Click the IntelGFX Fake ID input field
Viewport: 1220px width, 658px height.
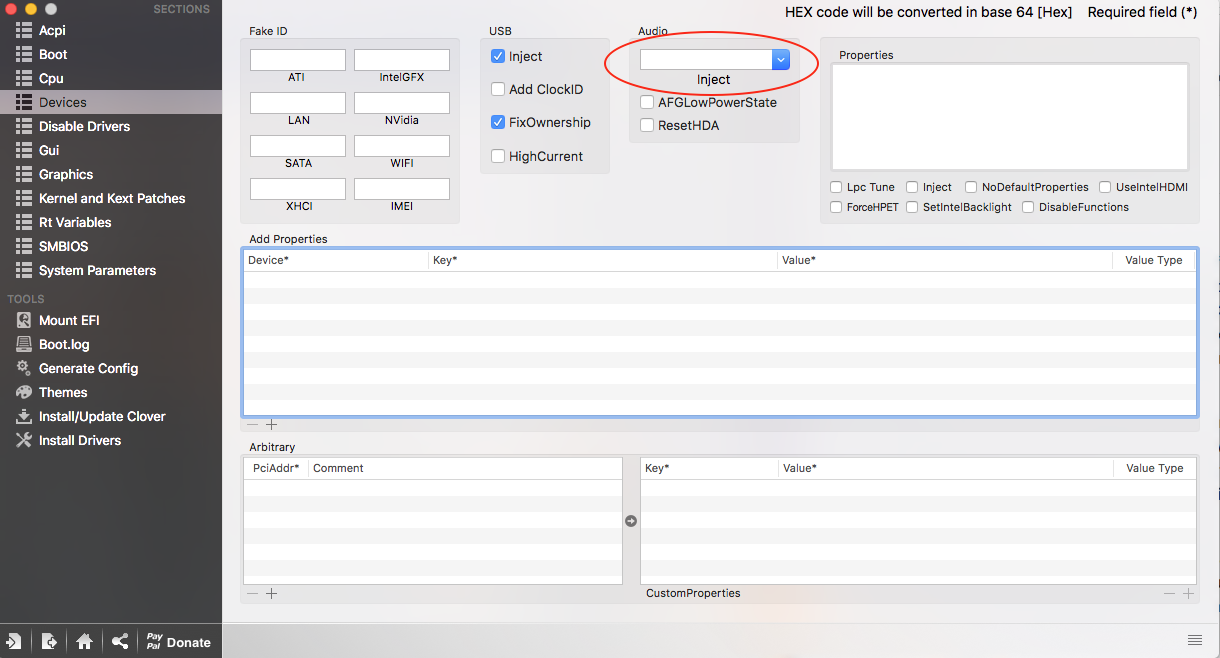point(401,60)
